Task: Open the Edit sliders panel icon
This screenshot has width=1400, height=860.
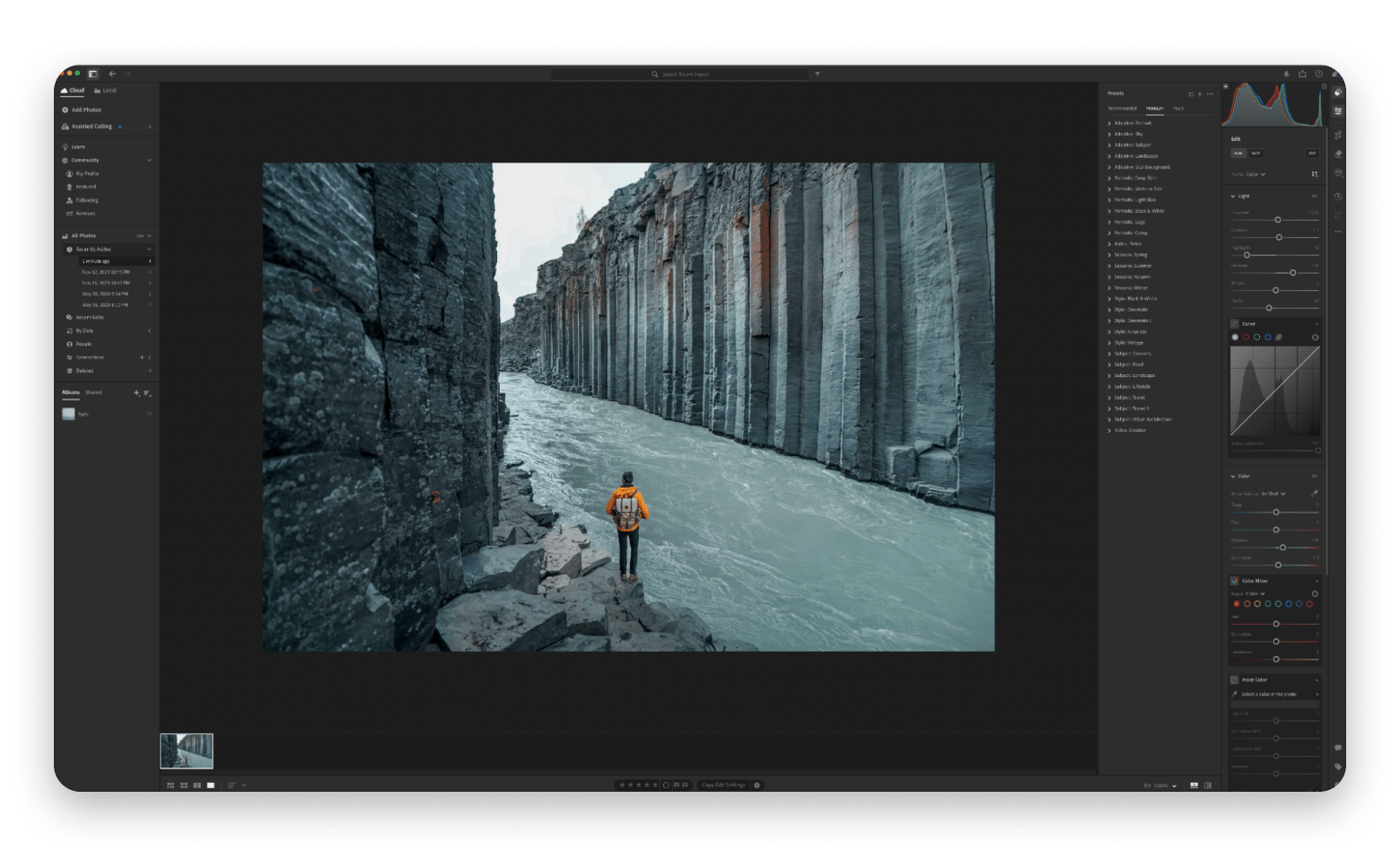Action: point(1338,109)
